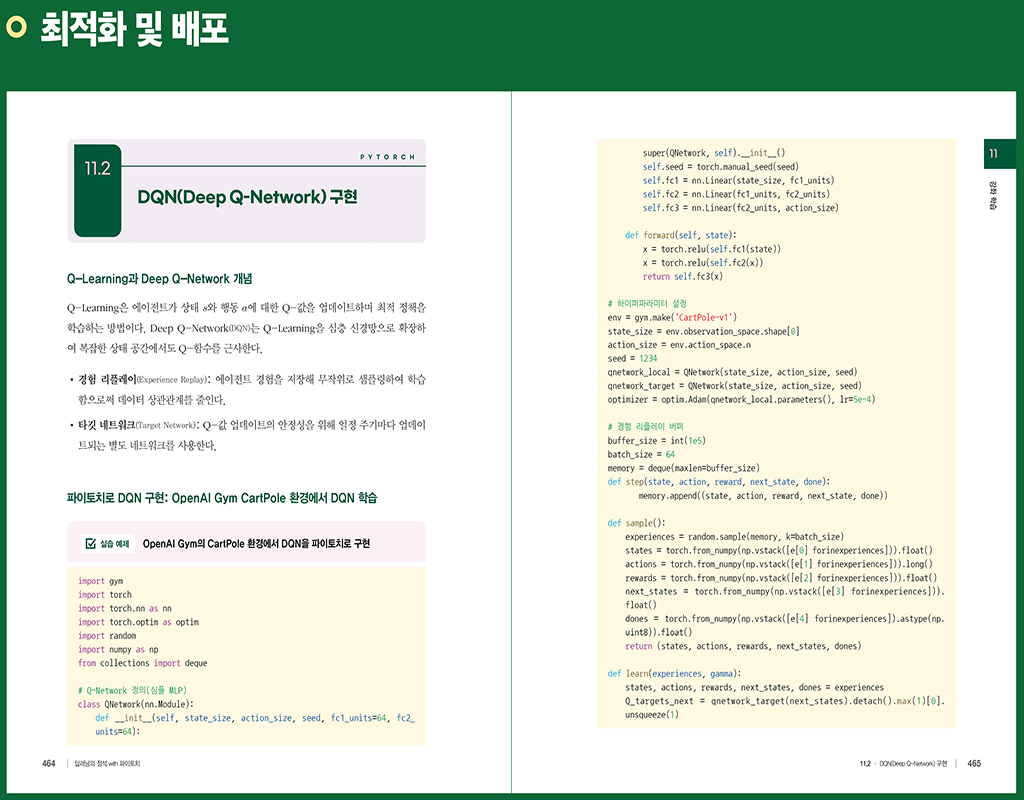Click the import gym code line

100,581
